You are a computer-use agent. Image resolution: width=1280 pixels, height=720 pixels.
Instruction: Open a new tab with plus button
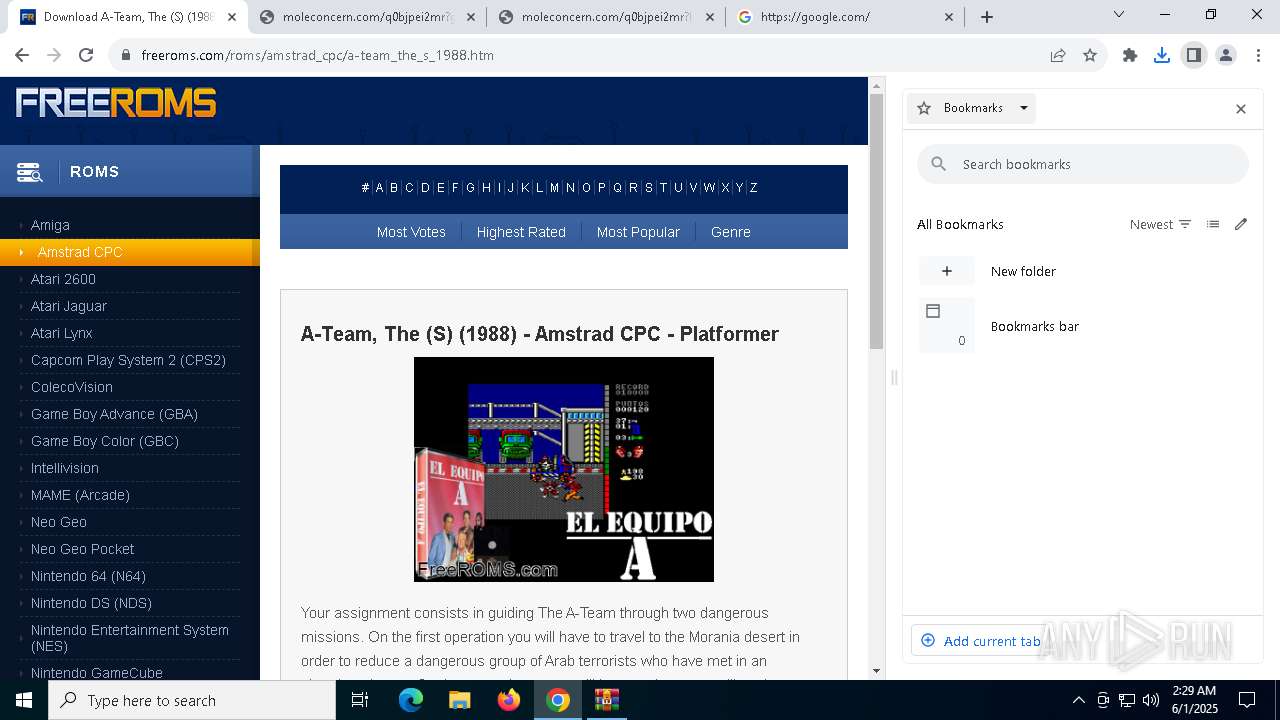(x=987, y=17)
